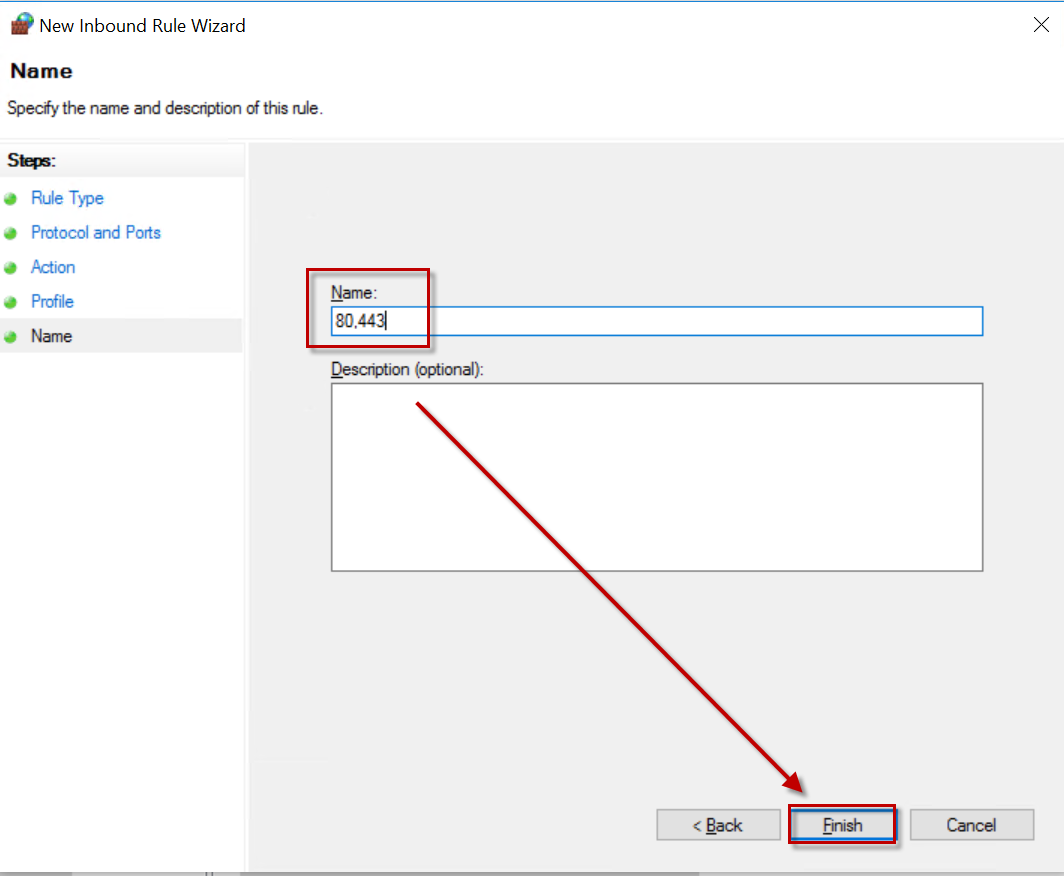Click the green bullet beside Action step
Viewport: 1064px width, 876px height.
tap(11, 268)
